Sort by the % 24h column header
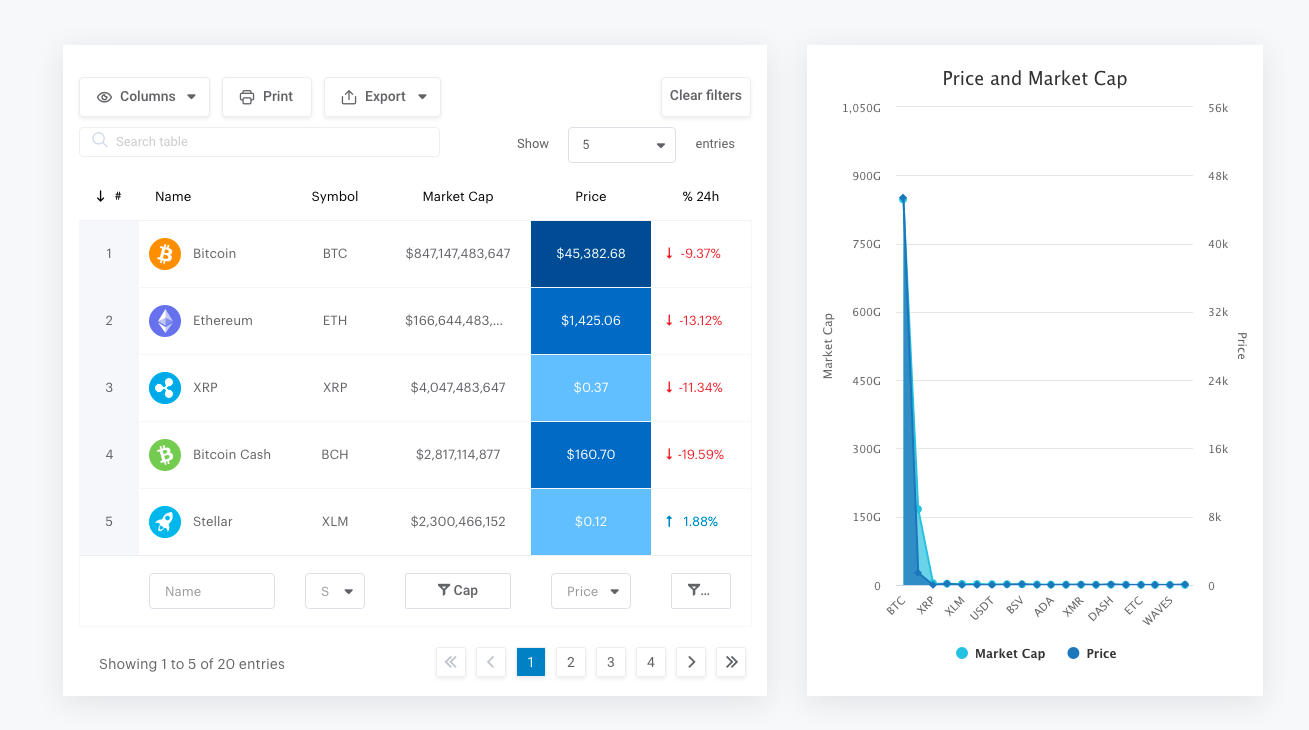This screenshot has height=730, width=1309. click(701, 197)
